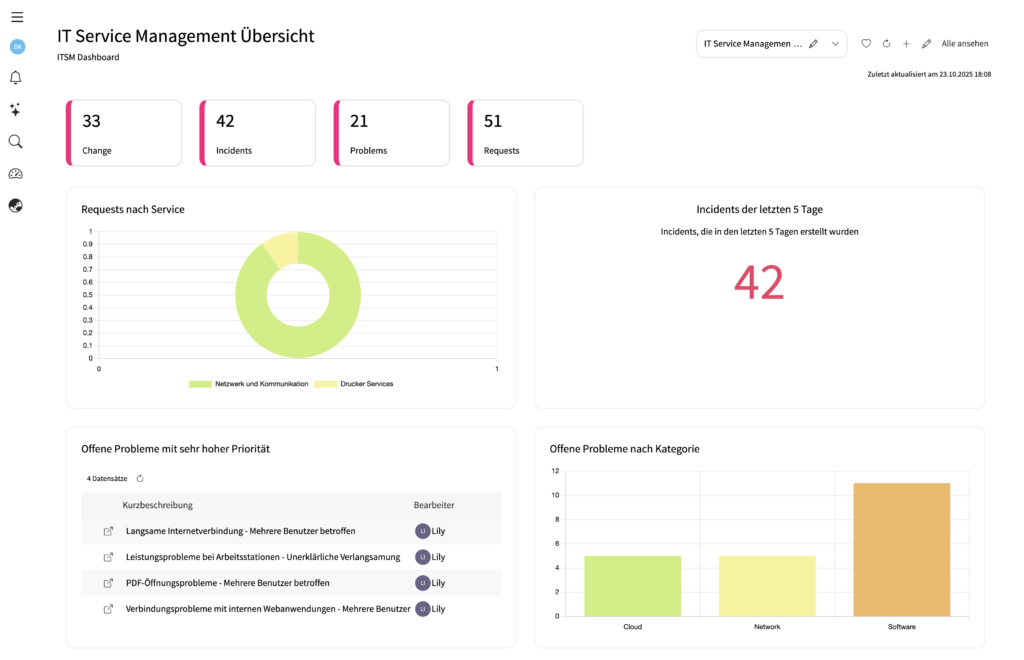Open the DA user avatar

tap(17, 47)
